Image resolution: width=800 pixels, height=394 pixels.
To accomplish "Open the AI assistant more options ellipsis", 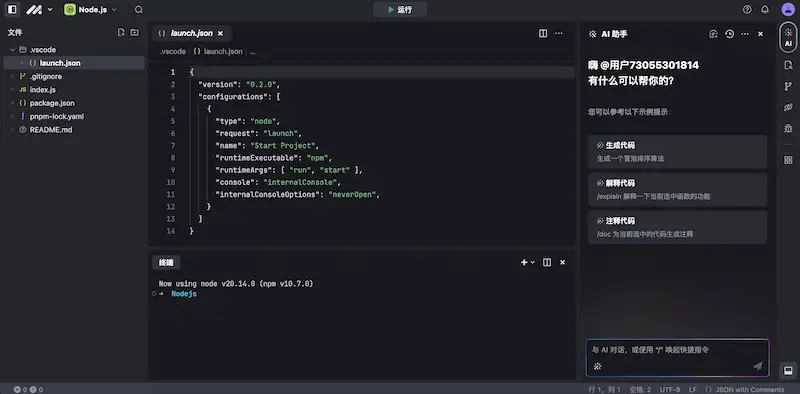I will 745,34.
